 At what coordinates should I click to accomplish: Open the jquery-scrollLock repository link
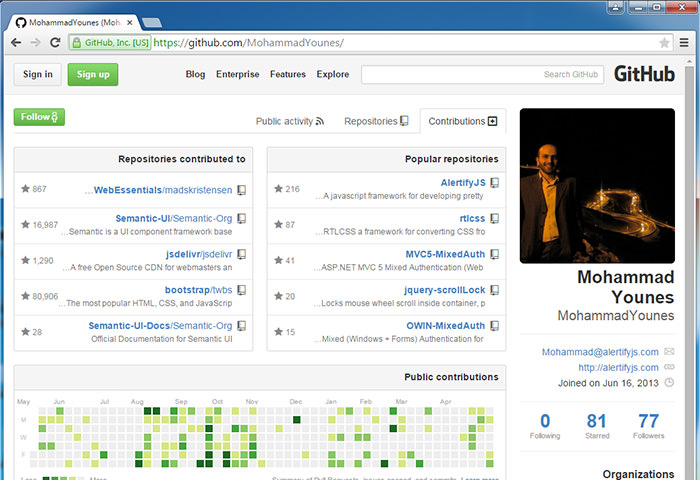445,290
